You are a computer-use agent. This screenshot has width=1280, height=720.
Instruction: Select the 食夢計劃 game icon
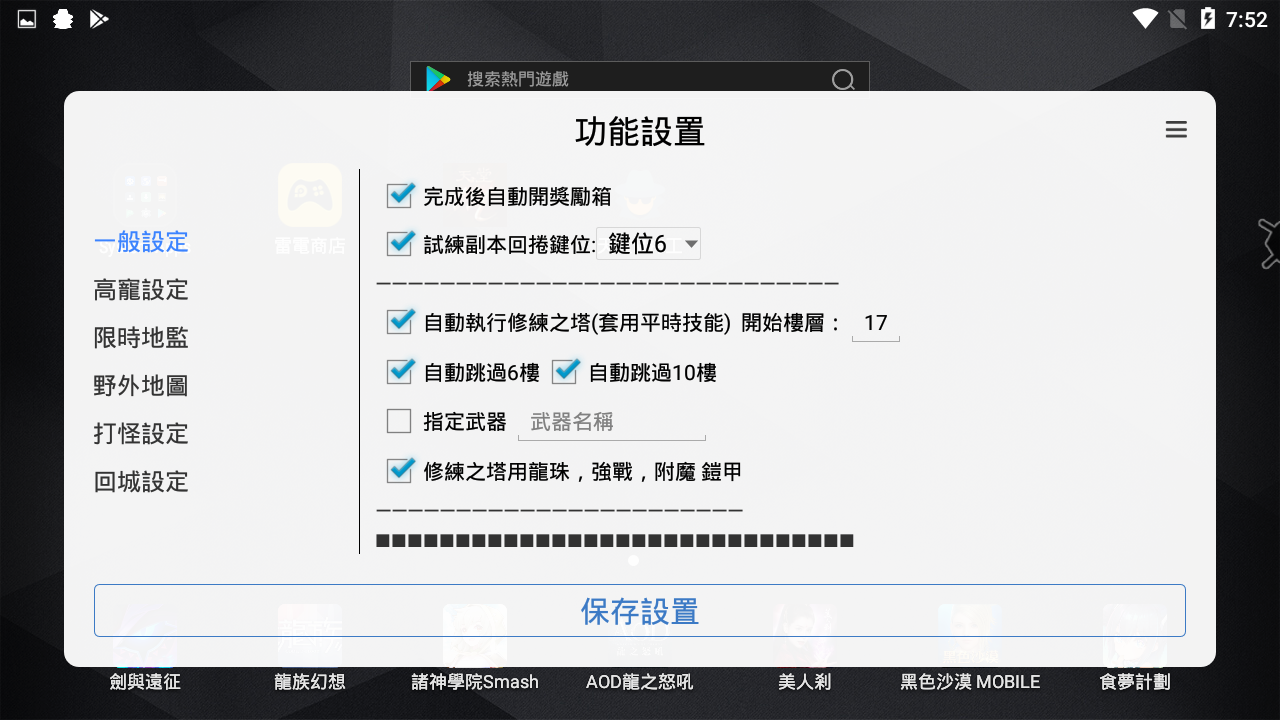1135,635
